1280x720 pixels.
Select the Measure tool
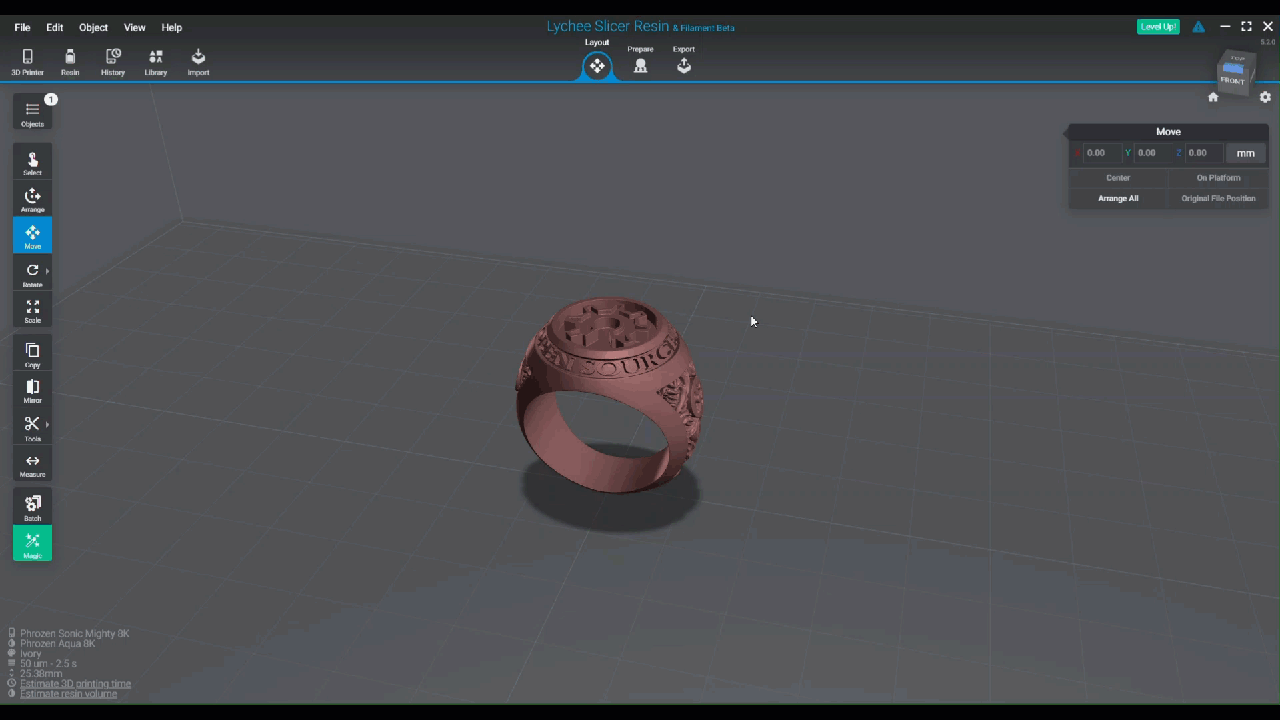pyautogui.click(x=32, y=463)
